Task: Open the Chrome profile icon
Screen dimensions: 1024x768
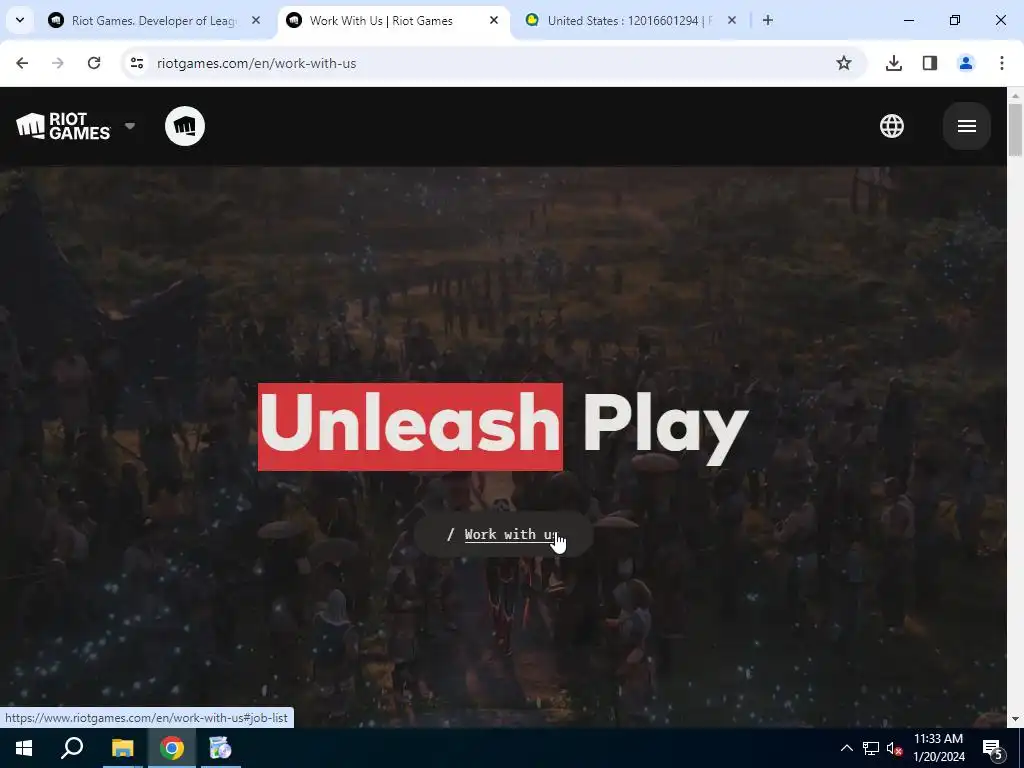Action: 965,63
